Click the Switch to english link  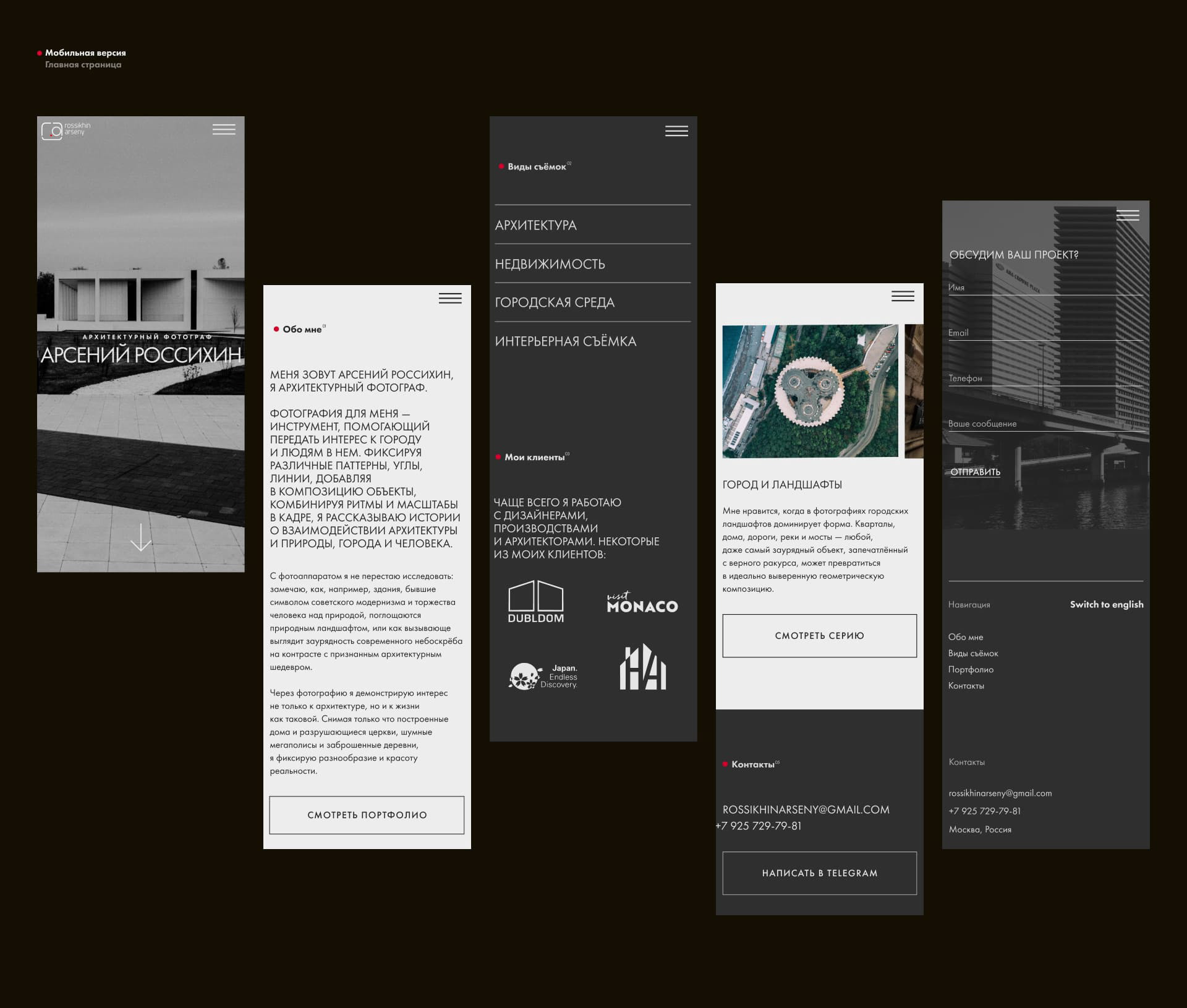pyautogui.click(x=1106, y=604)
